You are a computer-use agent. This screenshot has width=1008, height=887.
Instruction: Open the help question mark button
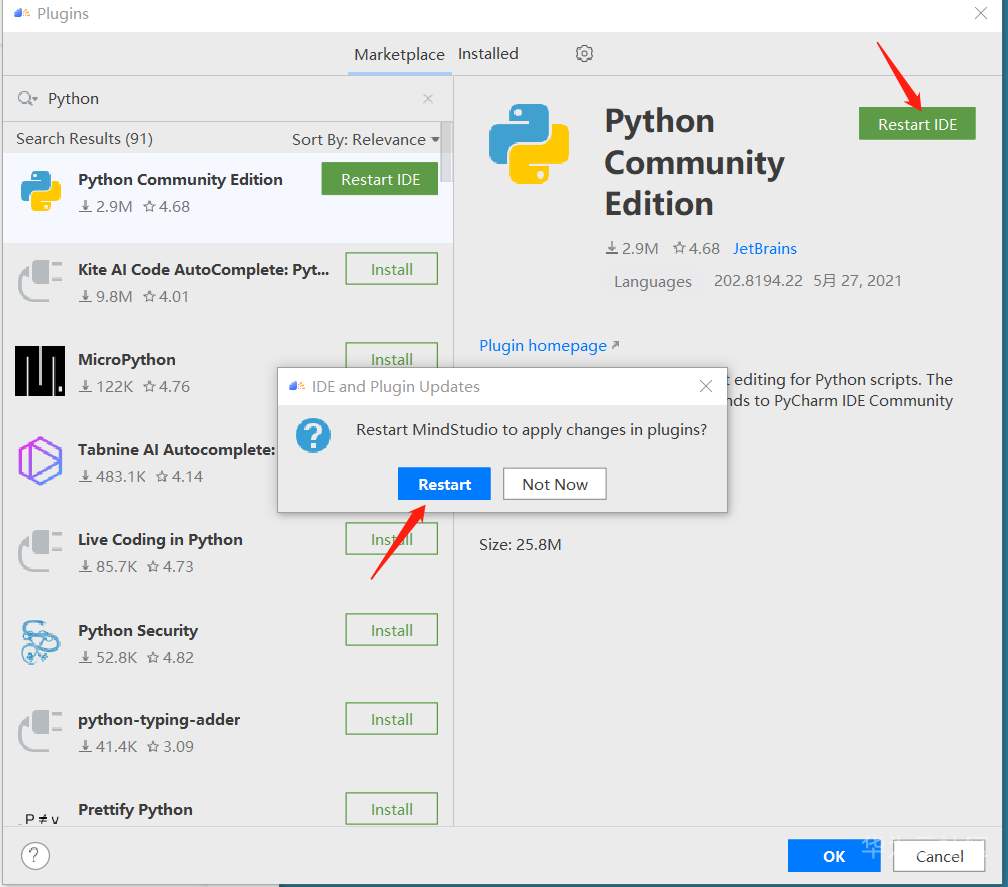point(35,856)
